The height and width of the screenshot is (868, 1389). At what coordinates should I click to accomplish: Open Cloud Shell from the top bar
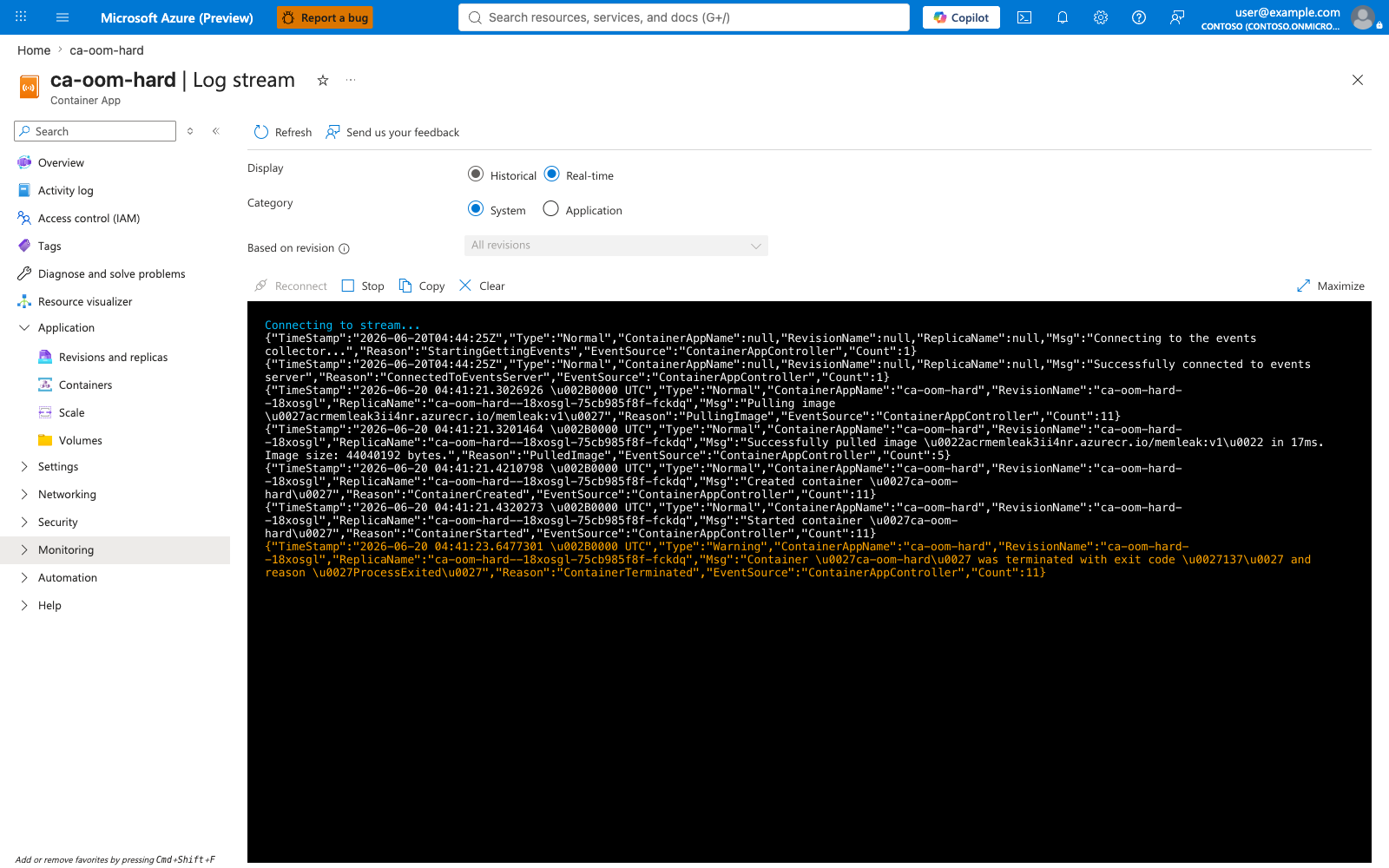(x=1024, y=17)
